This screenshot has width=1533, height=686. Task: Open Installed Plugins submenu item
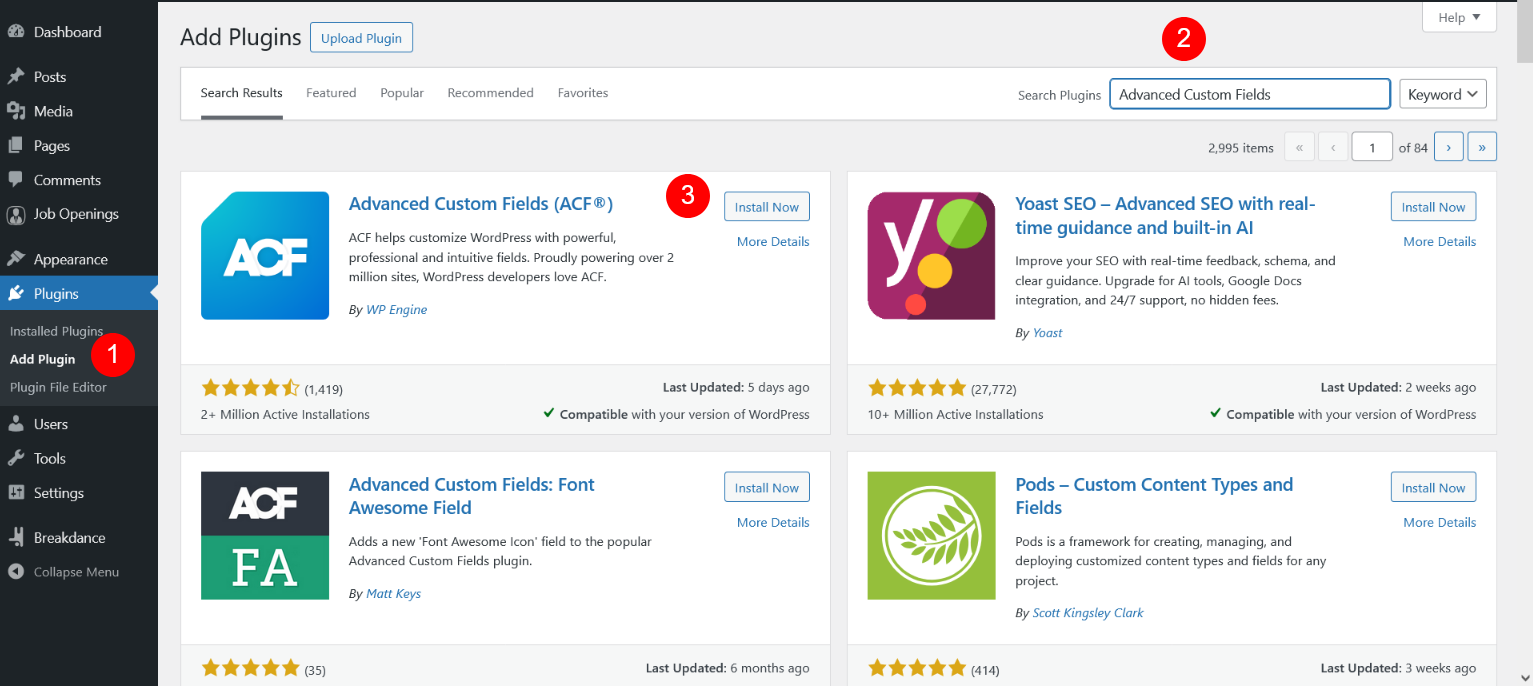(x=56, y=331)
